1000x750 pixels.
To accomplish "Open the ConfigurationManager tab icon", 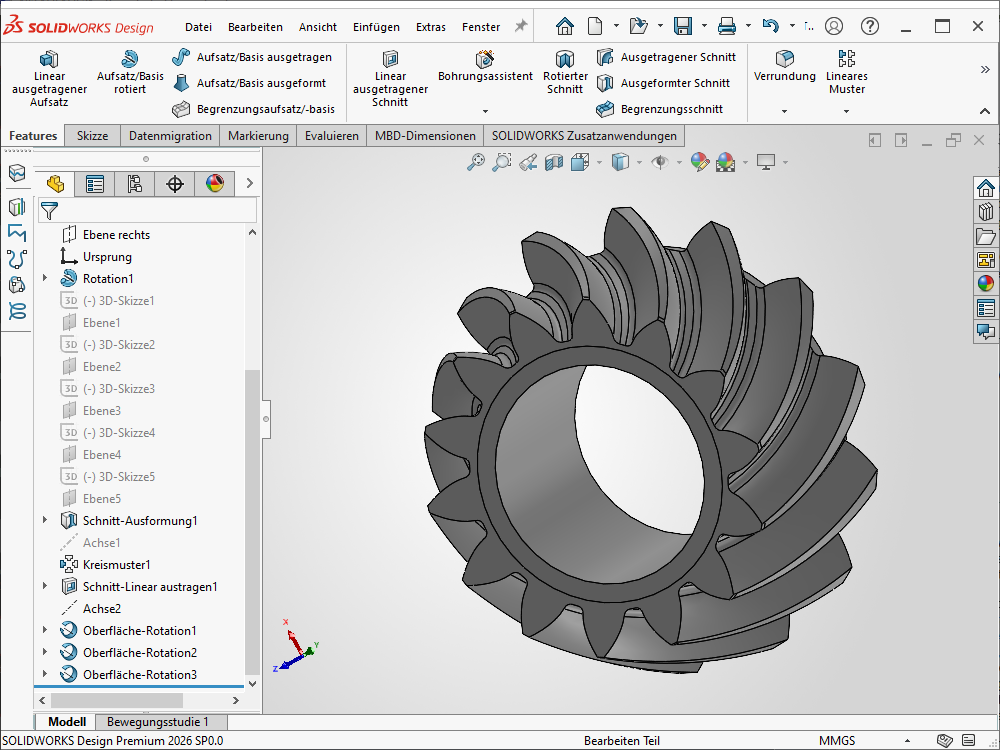I will click(x=135, y=183).
